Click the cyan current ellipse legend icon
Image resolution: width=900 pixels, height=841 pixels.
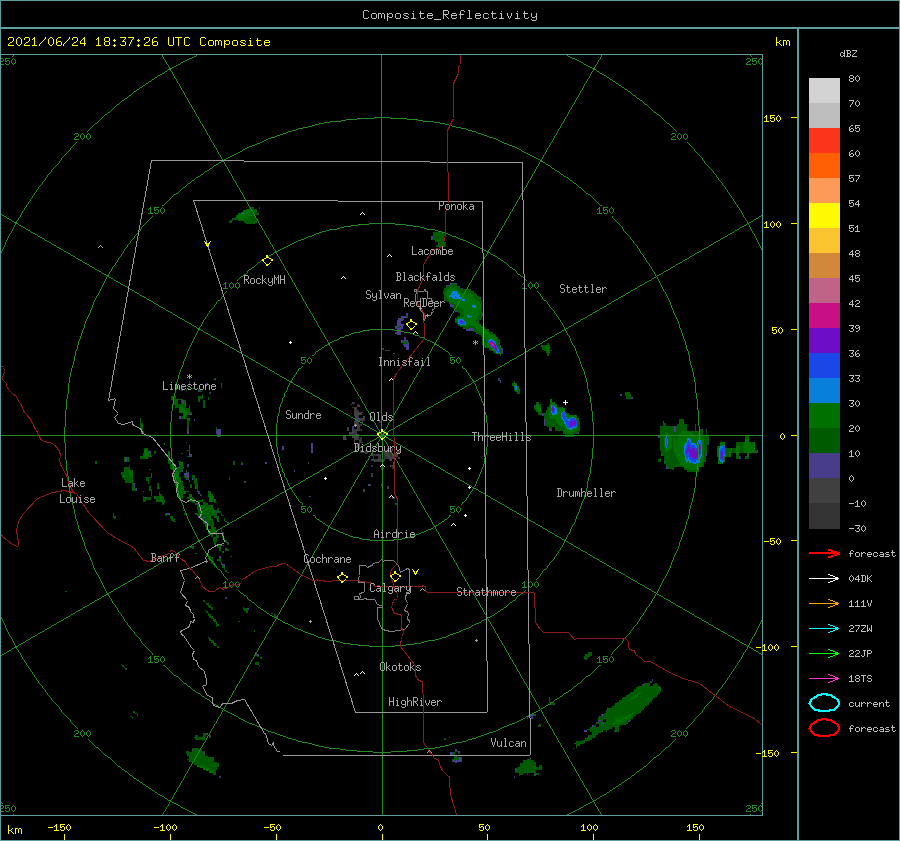coord(824,703)
